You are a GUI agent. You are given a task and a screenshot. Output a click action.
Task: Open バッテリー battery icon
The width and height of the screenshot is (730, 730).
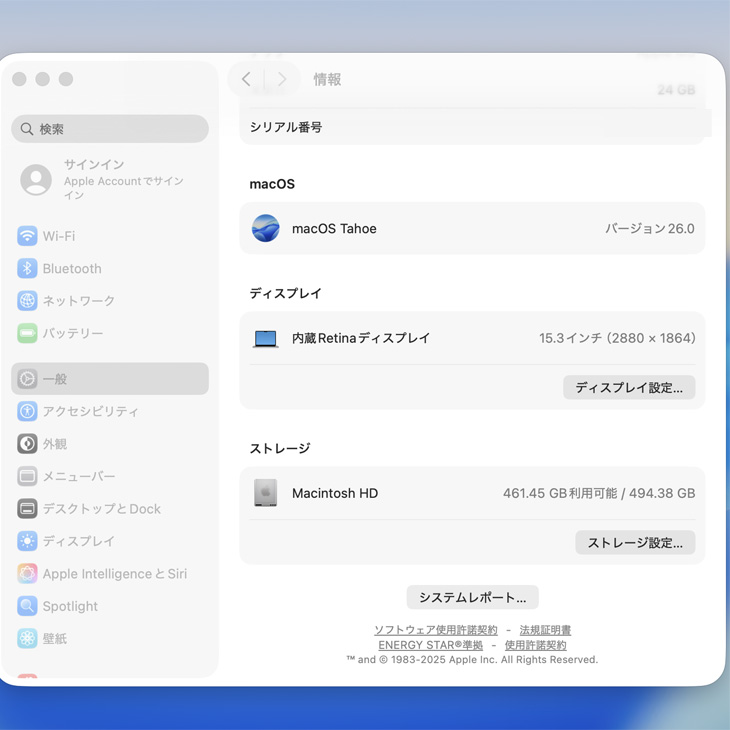tap(27, 333)
